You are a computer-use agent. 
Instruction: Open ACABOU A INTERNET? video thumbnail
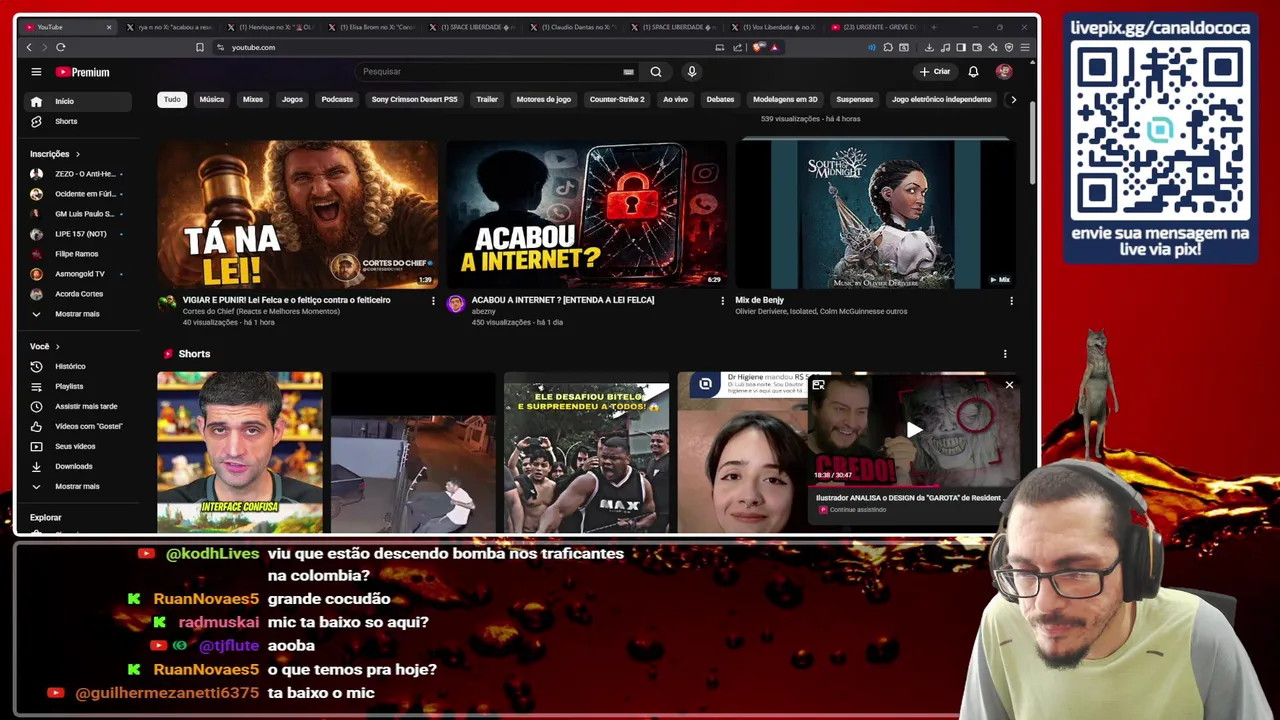tap(586, 214)
